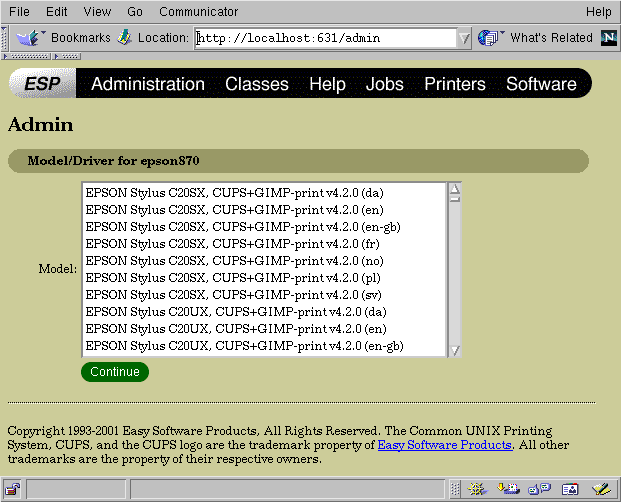Open Navigator from the component bar
The image size is (621, 502).
pos(477,490)
